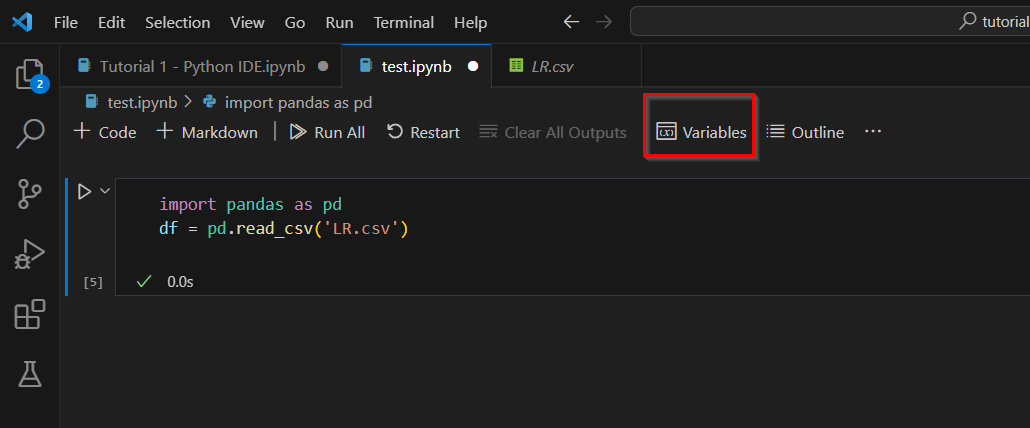The height and width of the screenshot is (428, 1030).
Task: Run the cell with the play icon
Action: coord(84,192)
